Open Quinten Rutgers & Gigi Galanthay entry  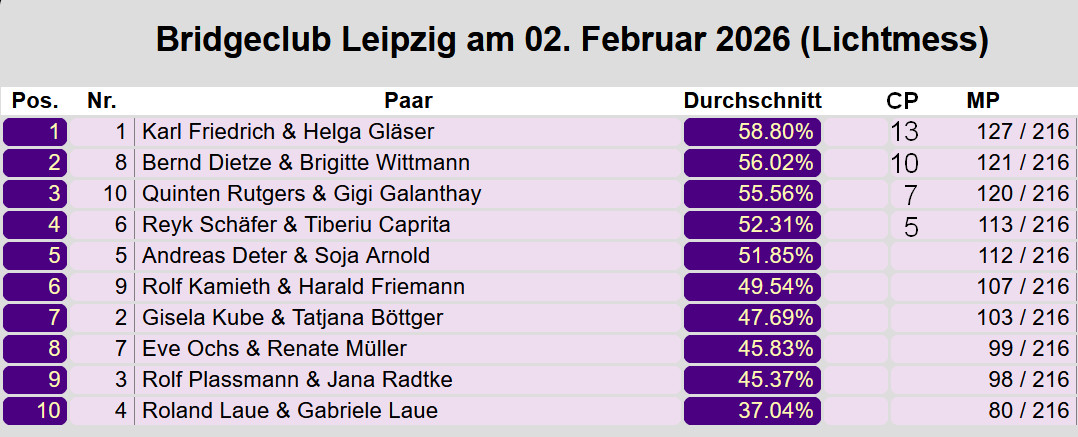tap(311, 193)
